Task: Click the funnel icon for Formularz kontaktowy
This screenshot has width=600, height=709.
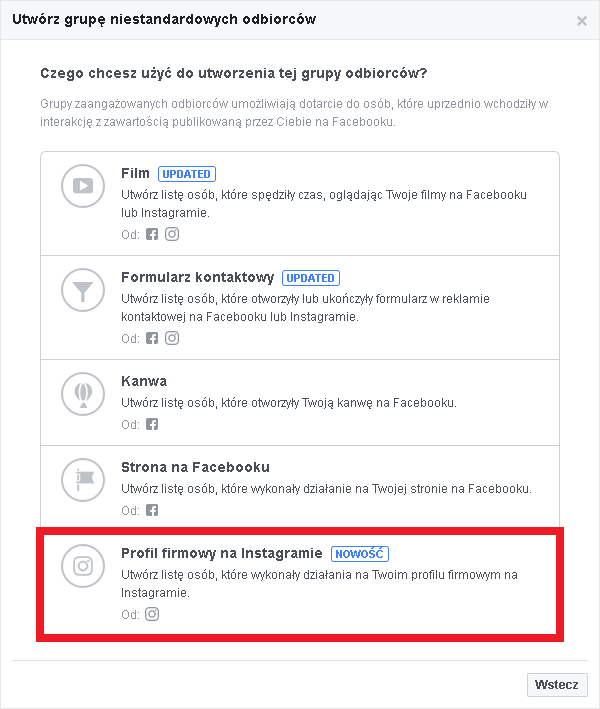Action: coord(83,290)
